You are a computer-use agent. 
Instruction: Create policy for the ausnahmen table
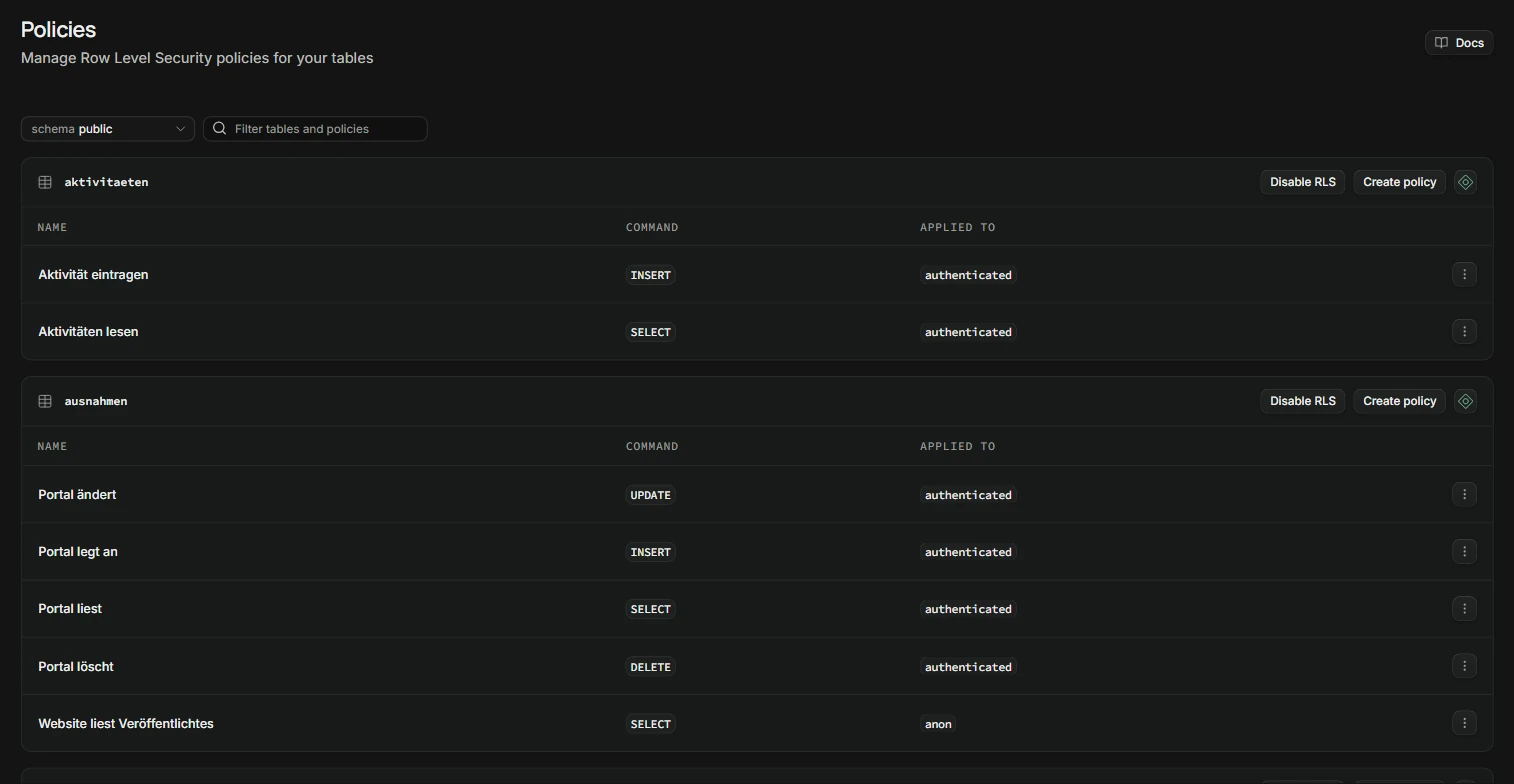[x=1399, y=401]
